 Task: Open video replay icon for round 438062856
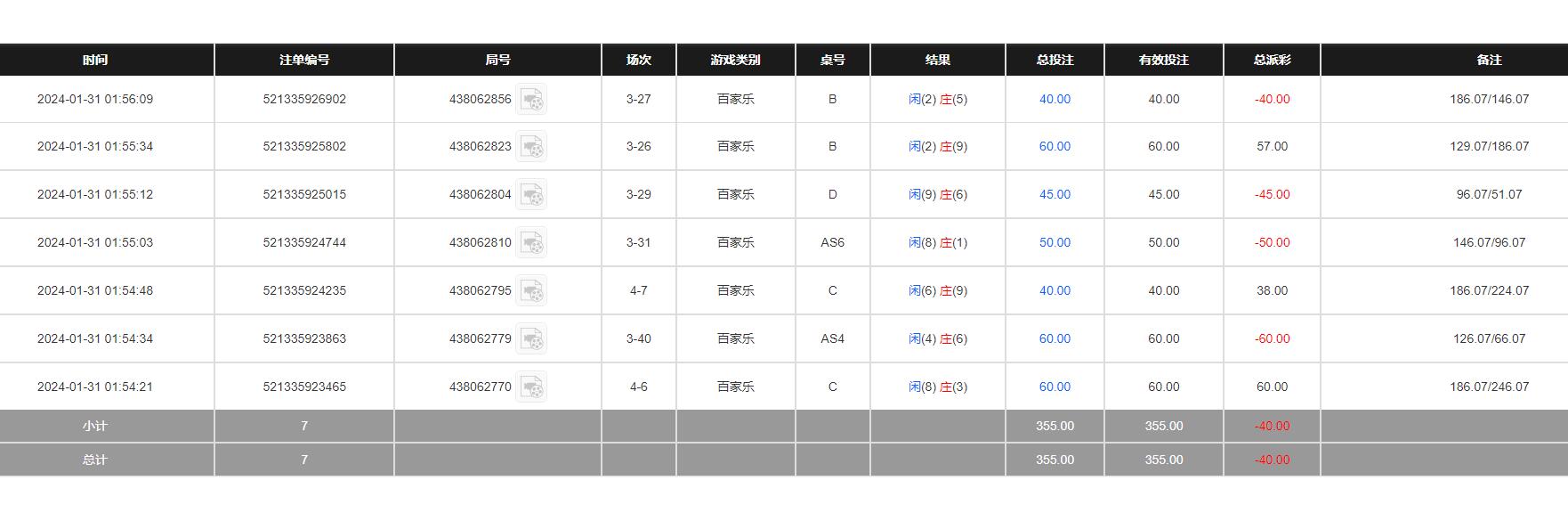(x=531, y=100)
